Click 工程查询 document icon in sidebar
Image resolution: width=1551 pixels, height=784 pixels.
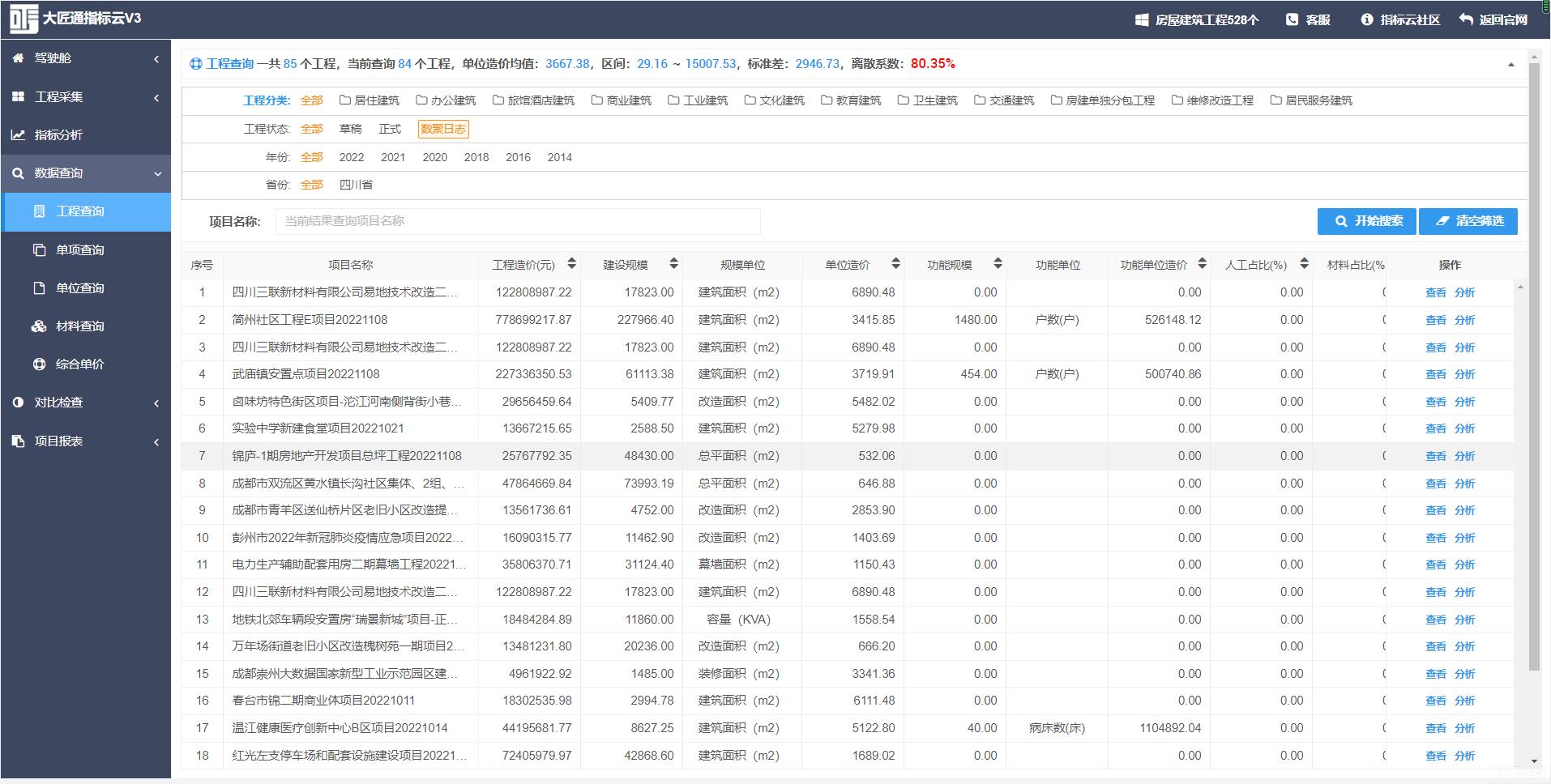tap(39, 211)
